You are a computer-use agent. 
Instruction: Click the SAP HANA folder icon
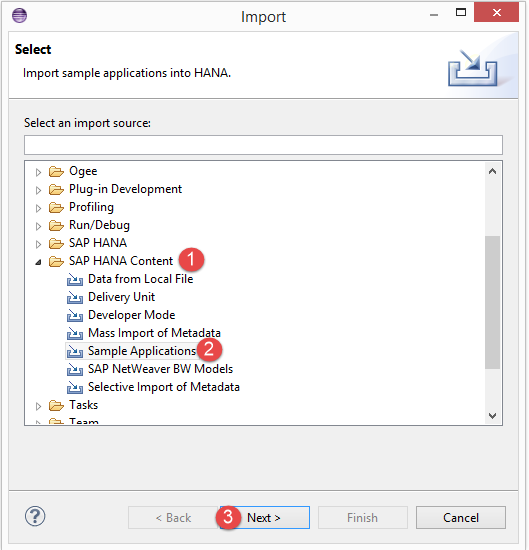pyautogui.click(x=56, y=243)
